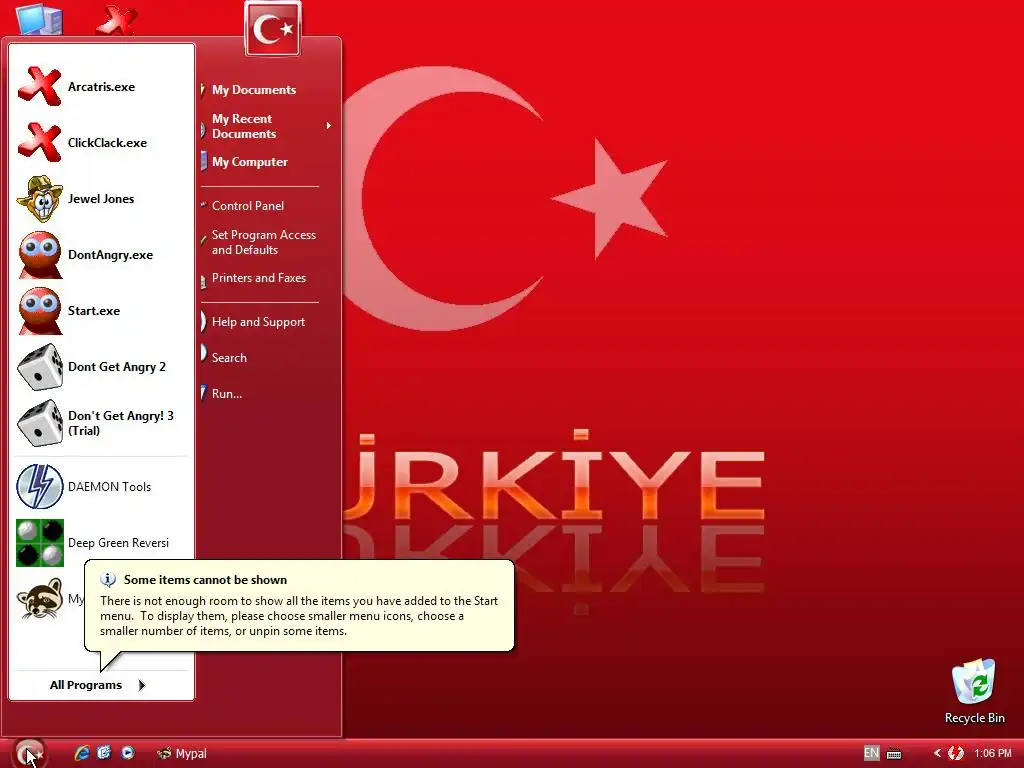Click the keyboard icon on the language bar
Image resolution: width=1024 pixels, height=768 pixels.
coord(894,754)
